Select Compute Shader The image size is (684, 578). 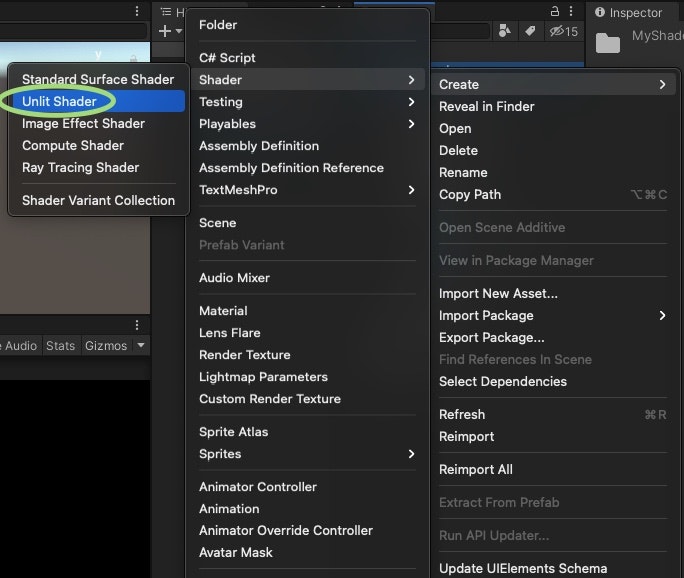tap(98, 145)
